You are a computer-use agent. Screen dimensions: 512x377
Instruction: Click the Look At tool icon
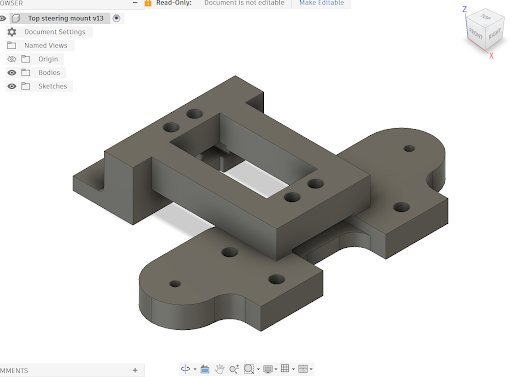click(205, 369)
